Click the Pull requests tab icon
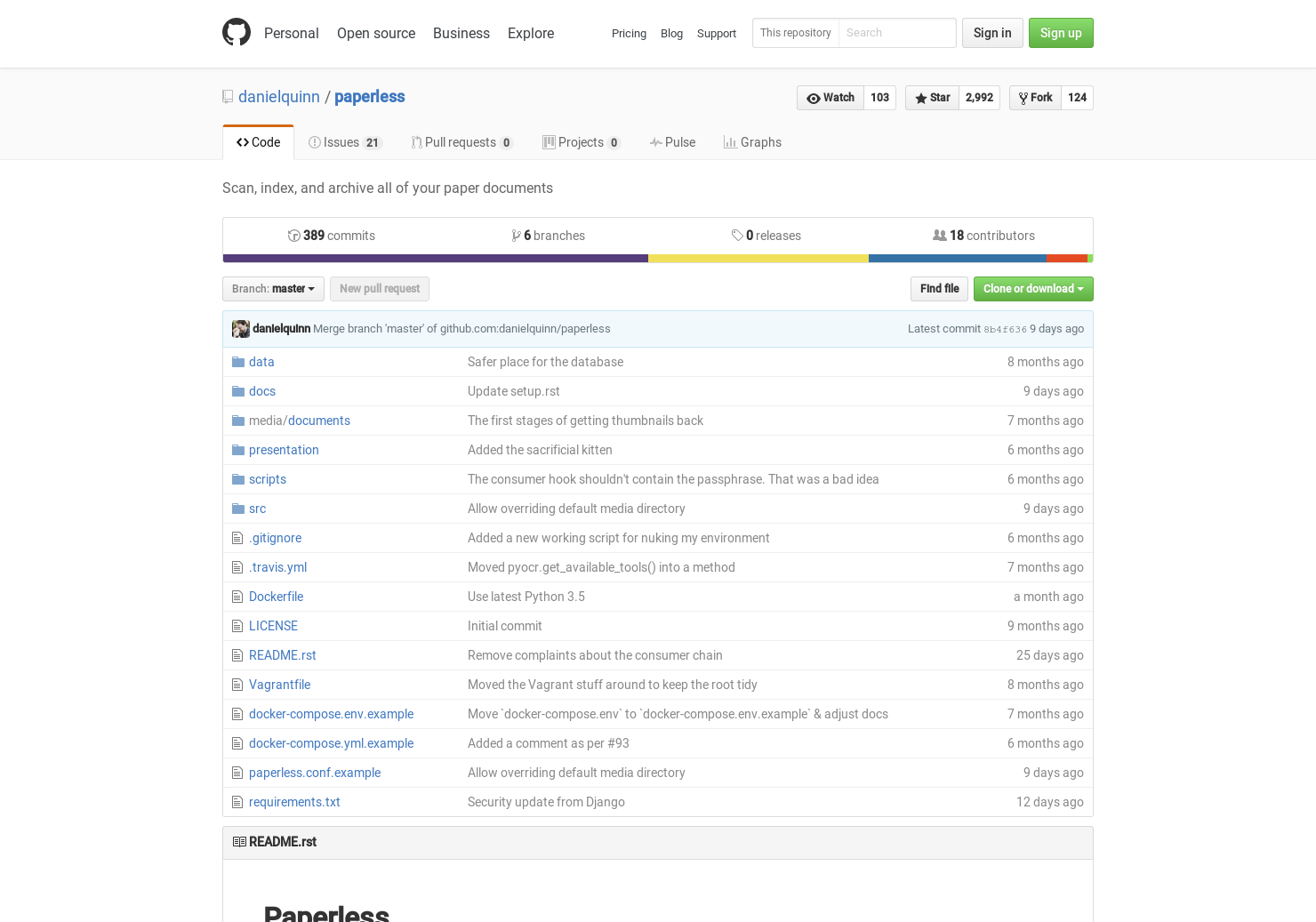Viewport: 1316px width, 922px height. 416,142
